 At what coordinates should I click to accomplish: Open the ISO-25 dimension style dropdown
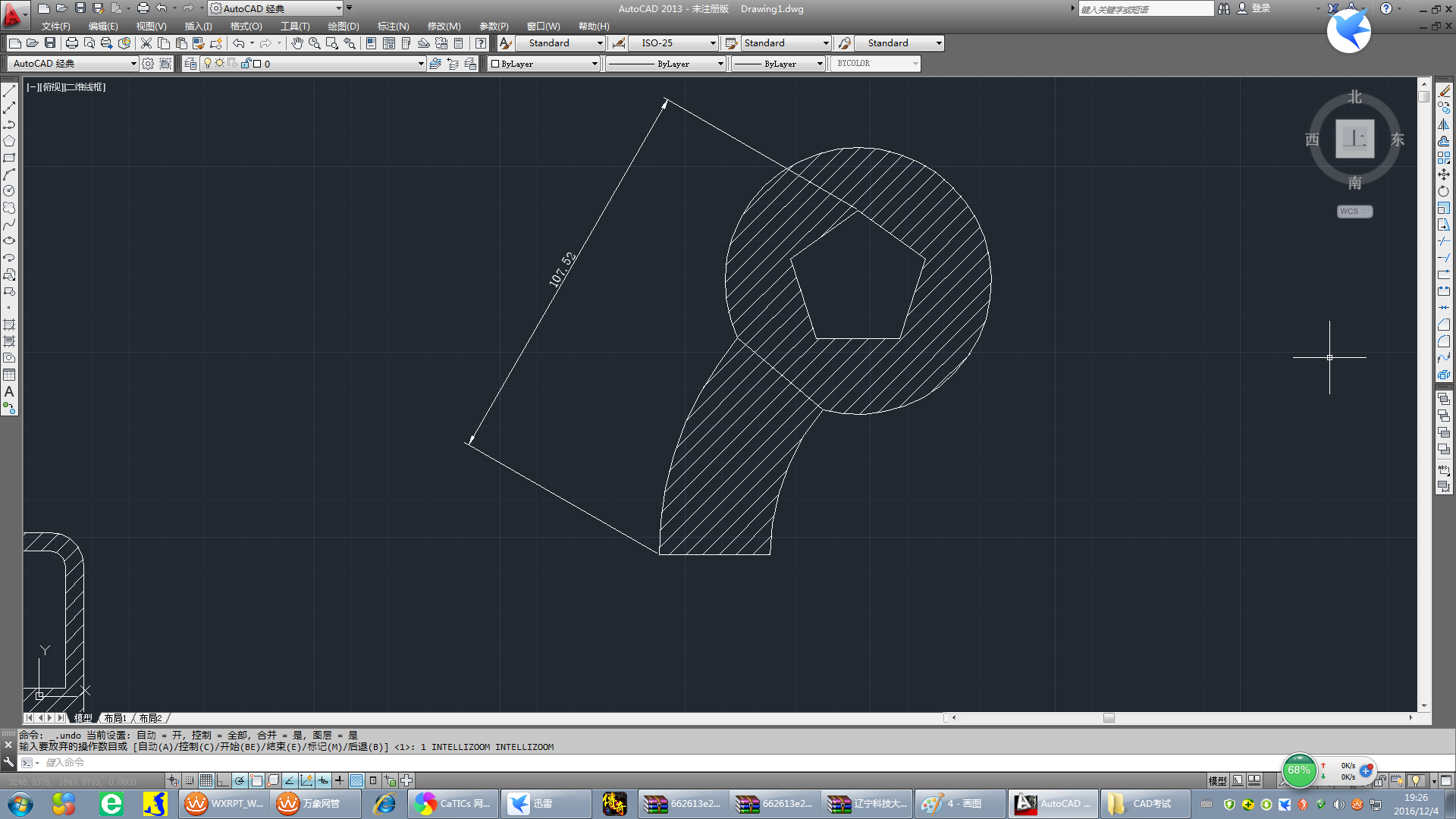tap(713, 43)
